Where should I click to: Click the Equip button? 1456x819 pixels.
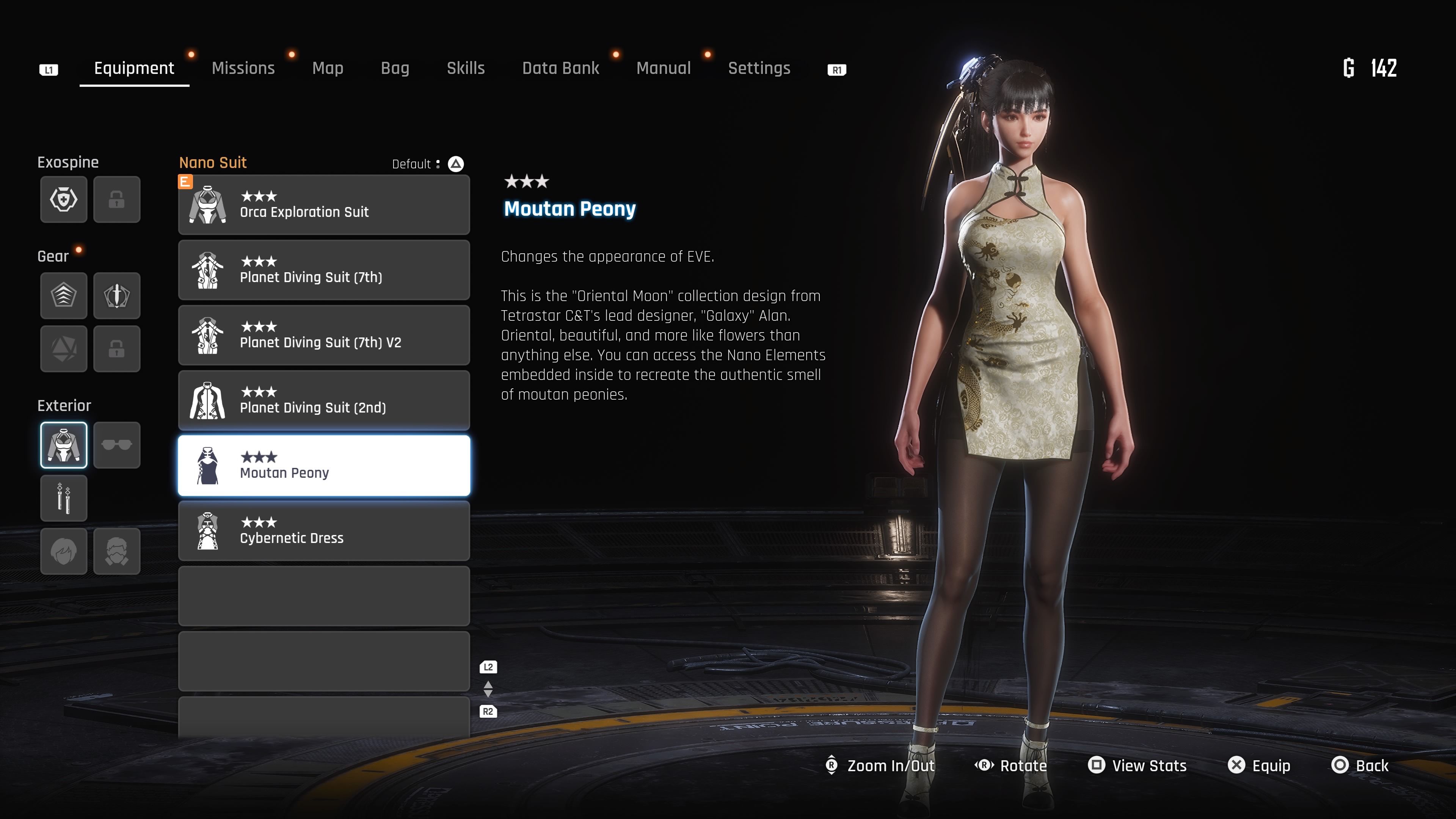tap(1259, 765)
